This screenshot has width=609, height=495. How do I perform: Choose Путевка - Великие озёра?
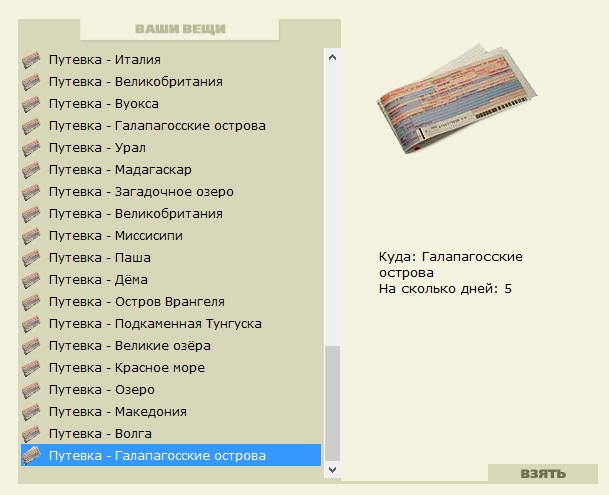[171, 346]
